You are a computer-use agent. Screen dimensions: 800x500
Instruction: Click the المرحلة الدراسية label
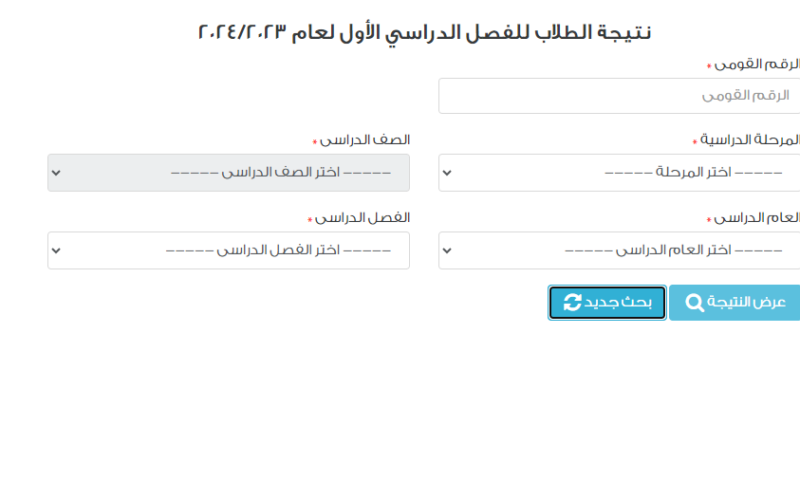[x=752, y=140]
